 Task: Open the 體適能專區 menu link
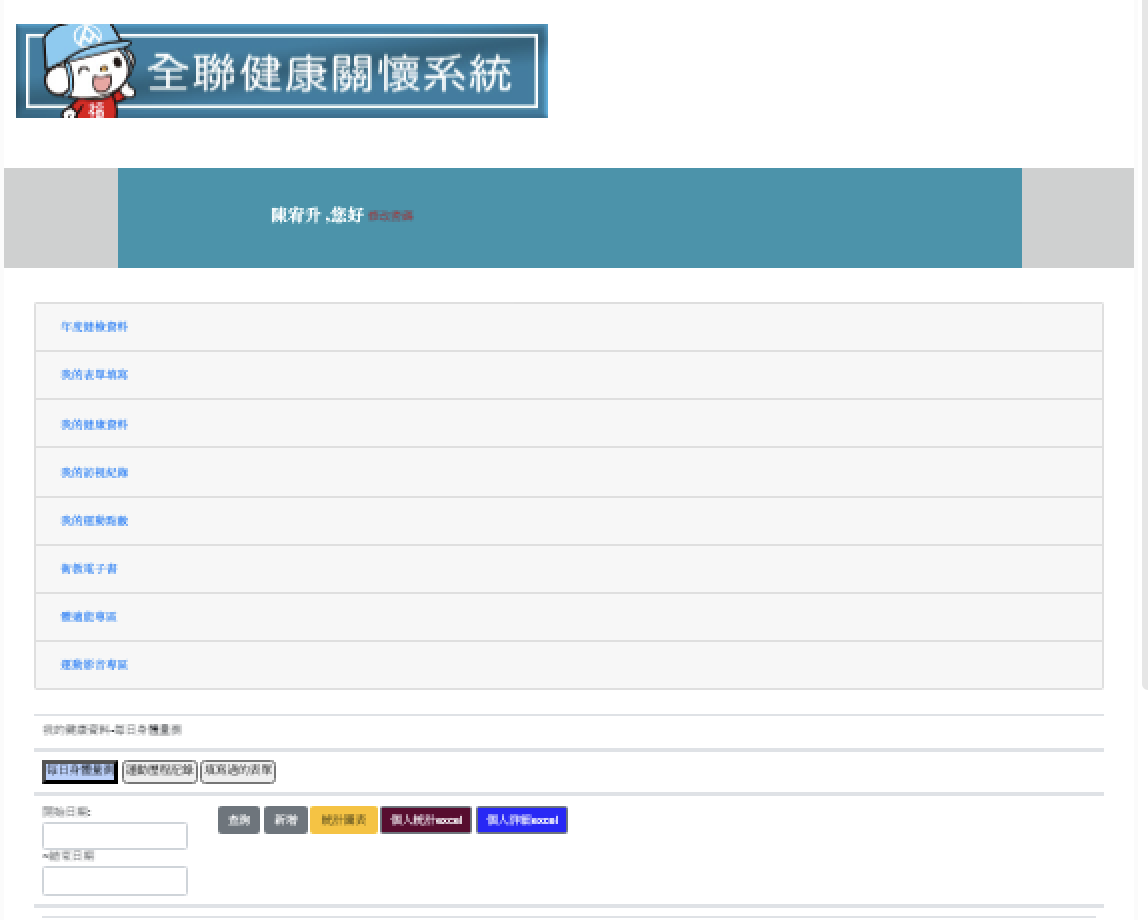[89, 617]
